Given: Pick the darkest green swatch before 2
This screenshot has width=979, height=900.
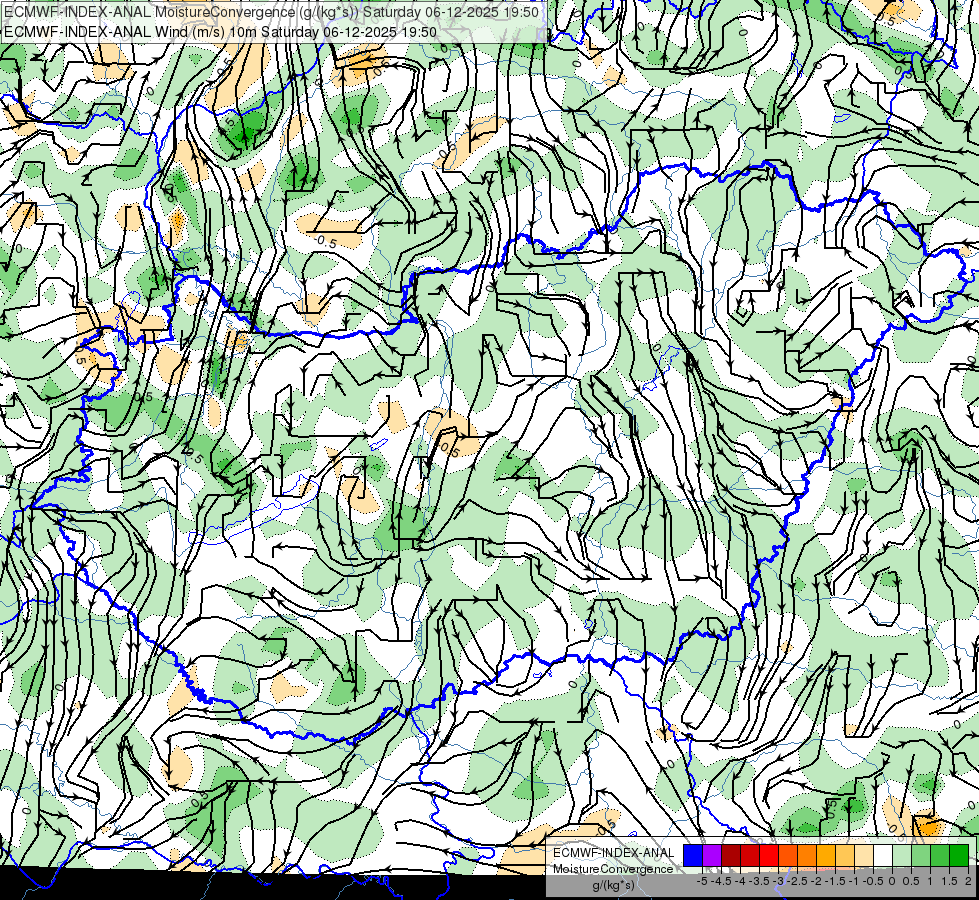Looking at the screenshot, I should 959,855.
